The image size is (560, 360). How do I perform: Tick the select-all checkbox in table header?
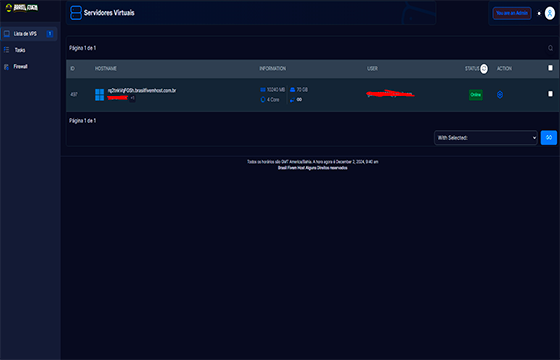(x=550, y=68)
